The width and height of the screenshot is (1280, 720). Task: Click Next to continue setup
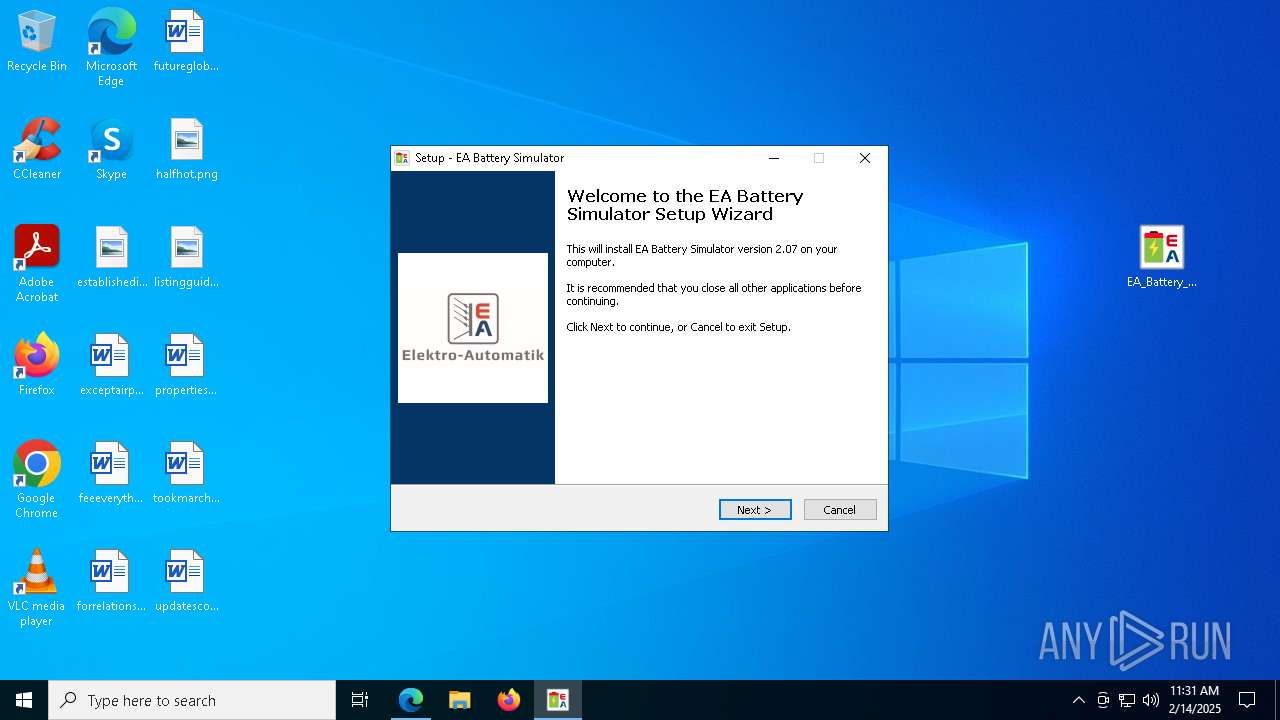pyautogui.click(x=755, y=510)
